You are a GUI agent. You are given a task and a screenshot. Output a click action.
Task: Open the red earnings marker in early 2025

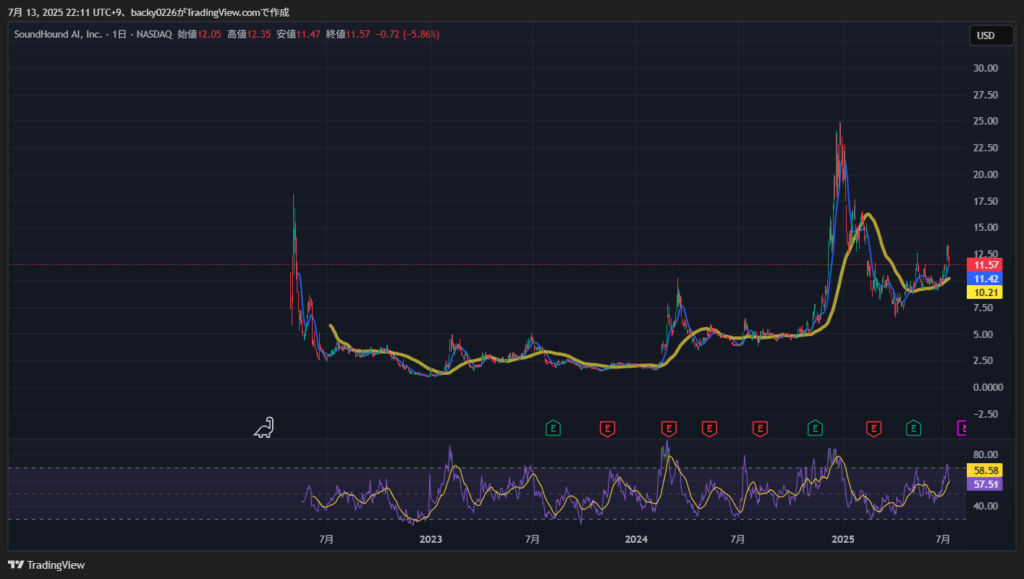[874, 428]
